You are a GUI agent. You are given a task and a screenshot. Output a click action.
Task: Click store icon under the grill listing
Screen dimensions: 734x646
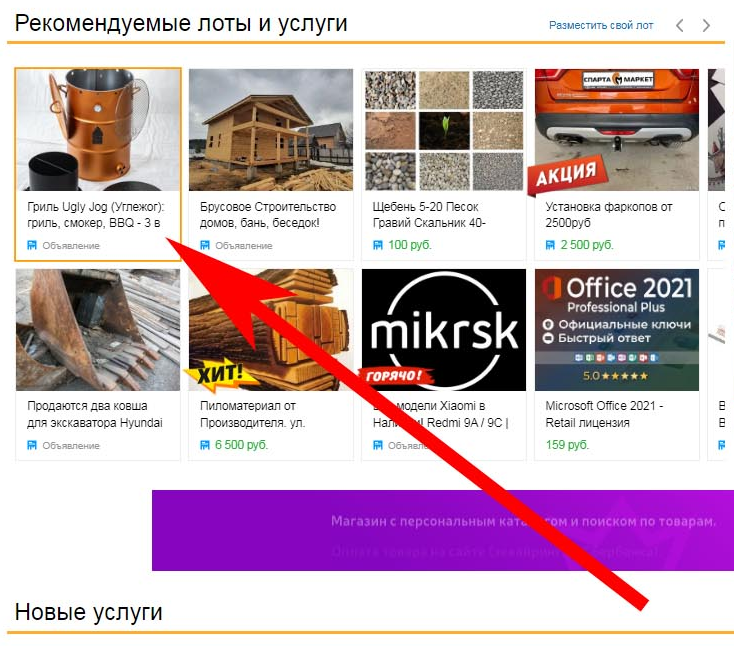point(32,245)
